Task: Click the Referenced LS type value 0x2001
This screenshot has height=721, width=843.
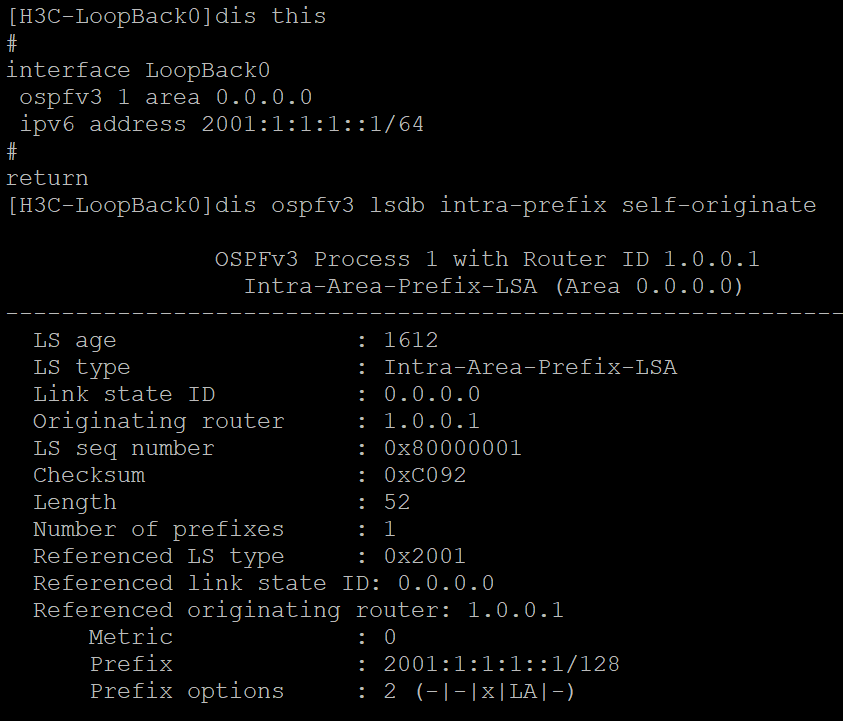Action: coord(425,556)
